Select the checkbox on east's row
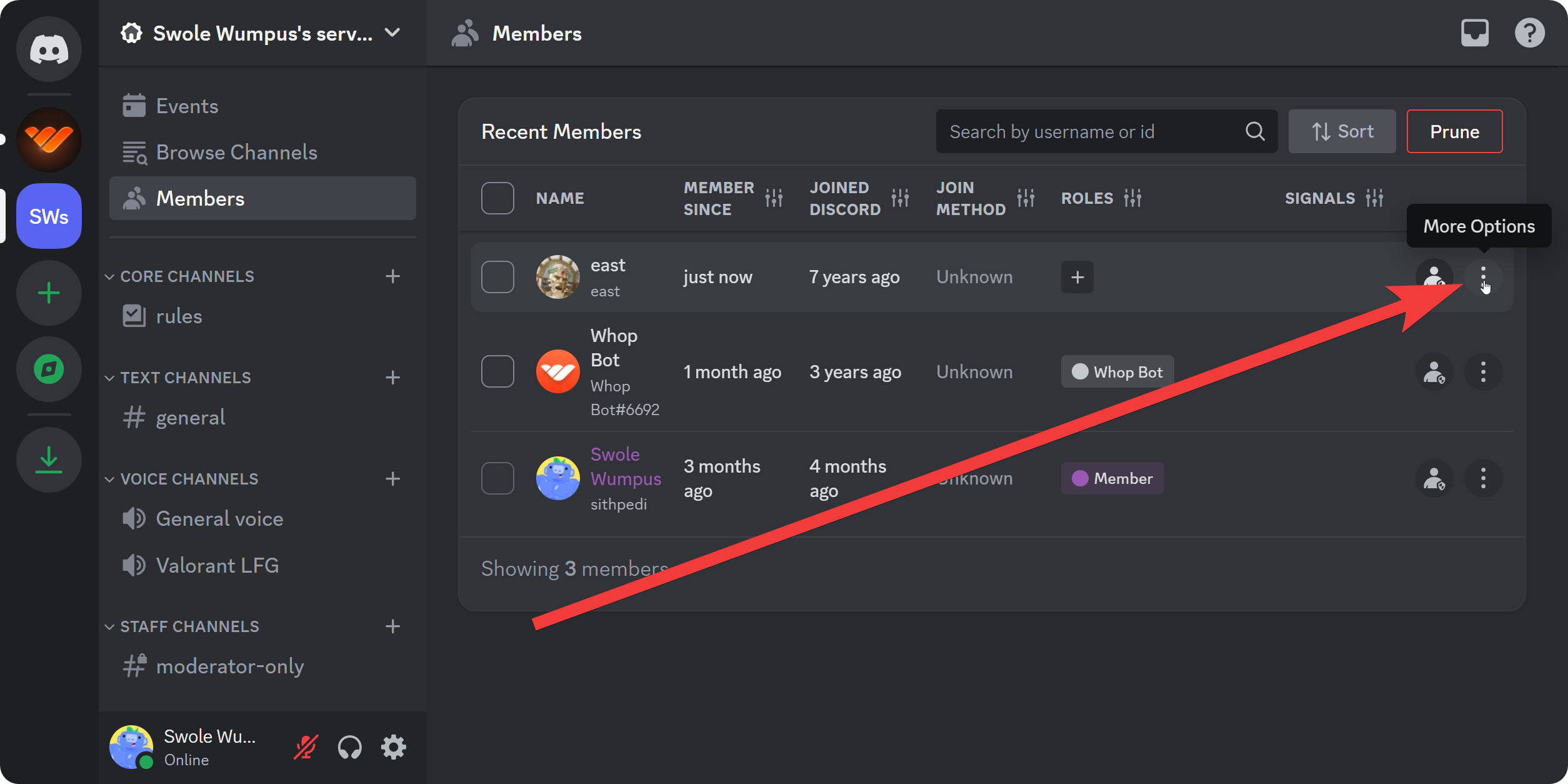The height and width of the screenshot is (784, 1568). (497, 276)
